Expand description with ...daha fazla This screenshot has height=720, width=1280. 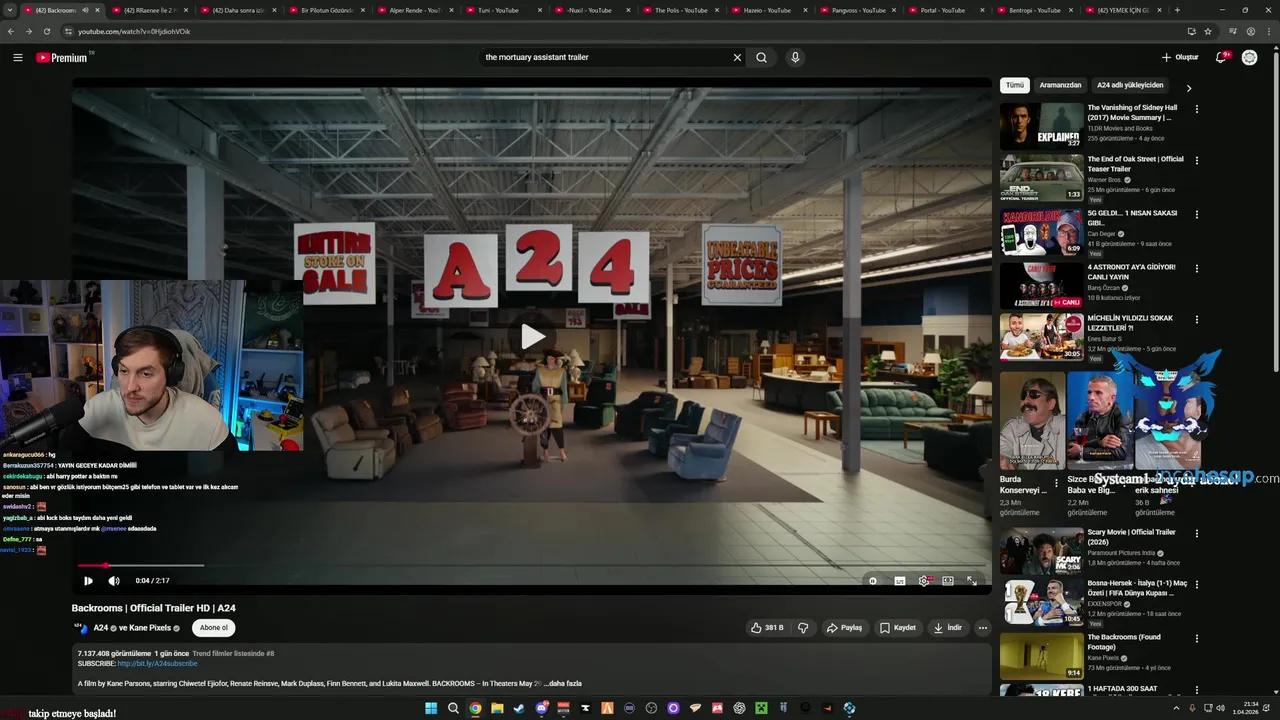coord(562,684)
